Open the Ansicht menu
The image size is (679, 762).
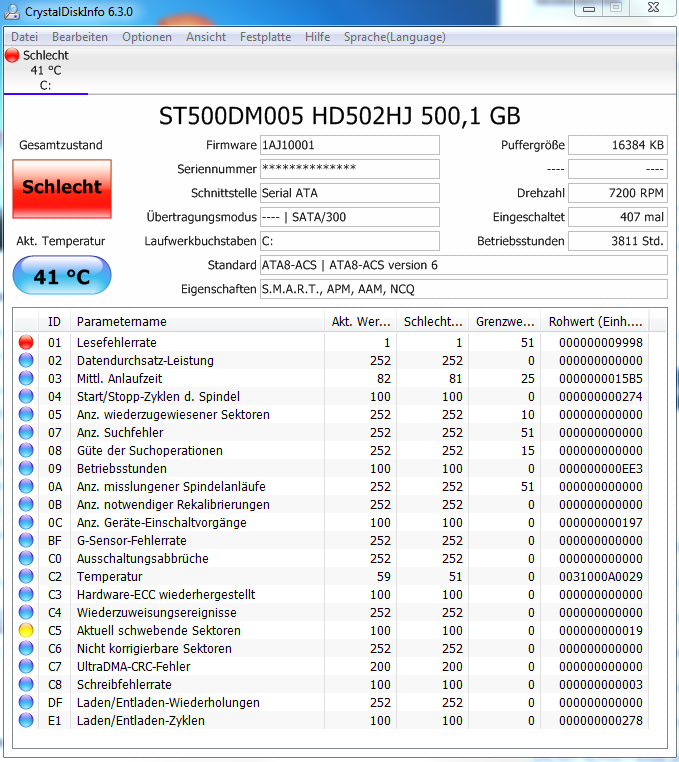206,37
